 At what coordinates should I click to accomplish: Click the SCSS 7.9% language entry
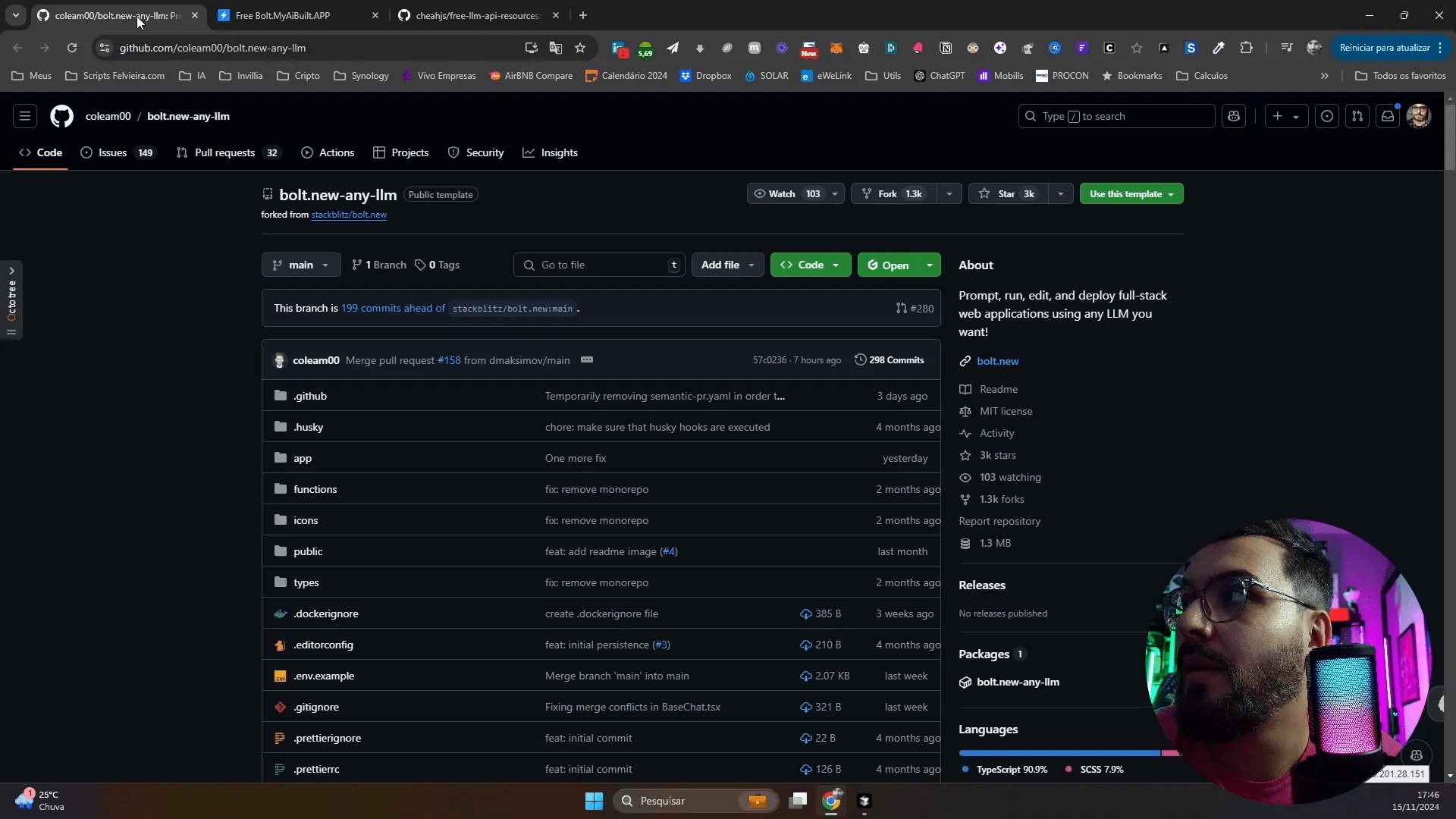click(1094, 769)
